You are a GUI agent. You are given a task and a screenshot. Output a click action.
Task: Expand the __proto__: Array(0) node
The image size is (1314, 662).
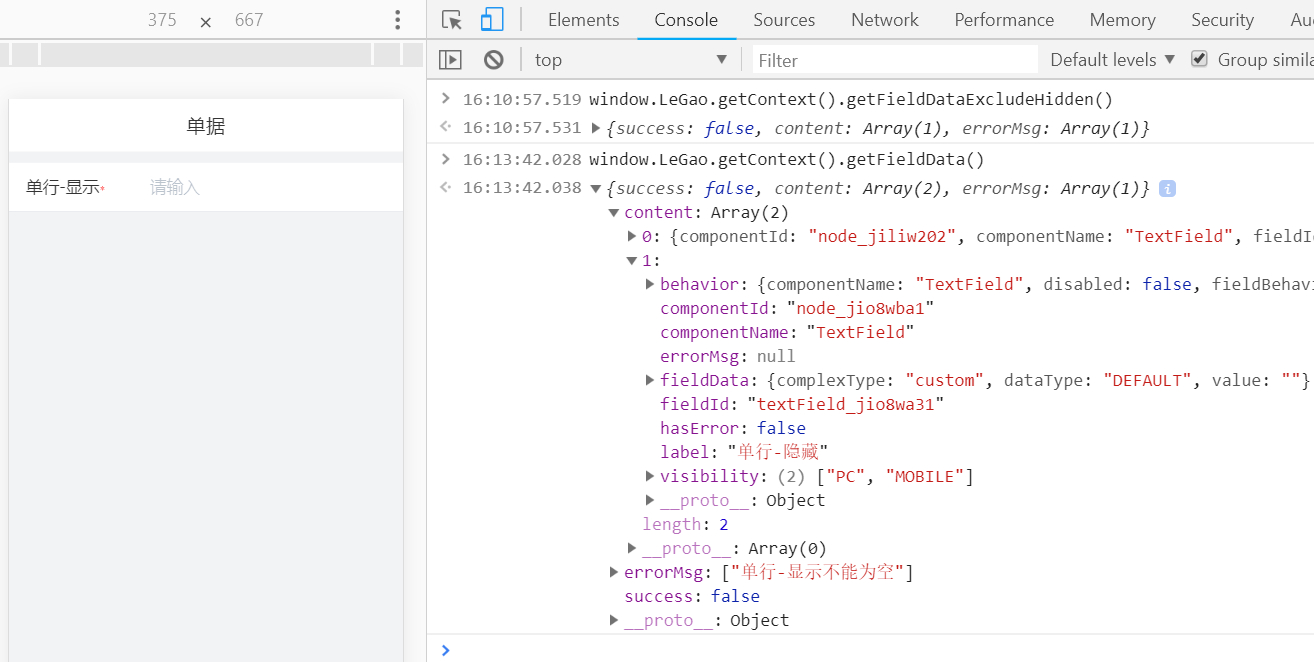click(632, 548)
